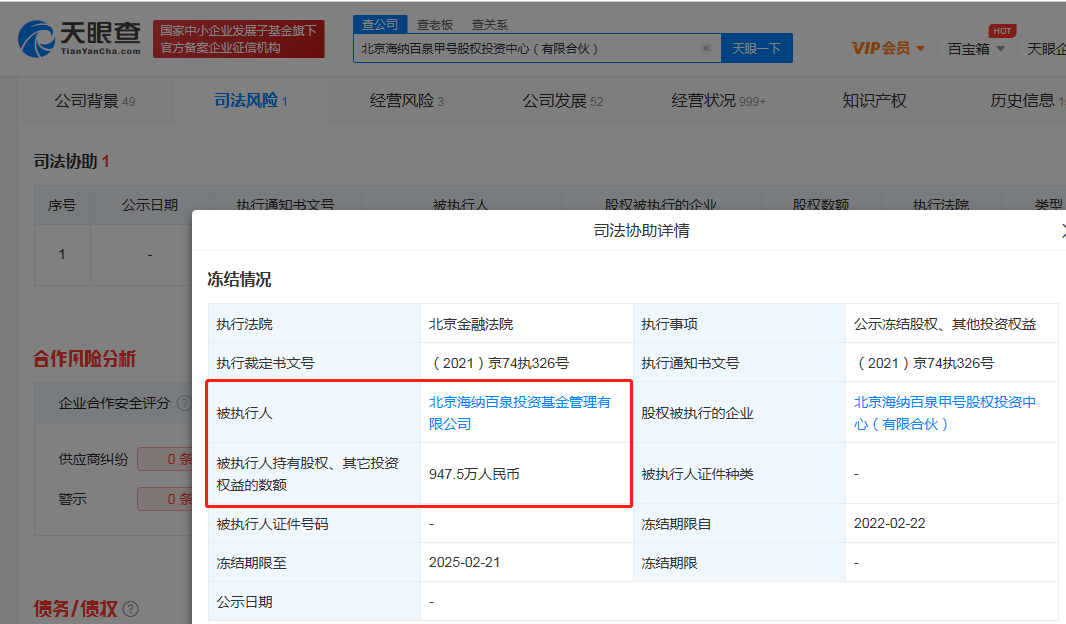Open the 经营状况 section tab

pos(719,101)
